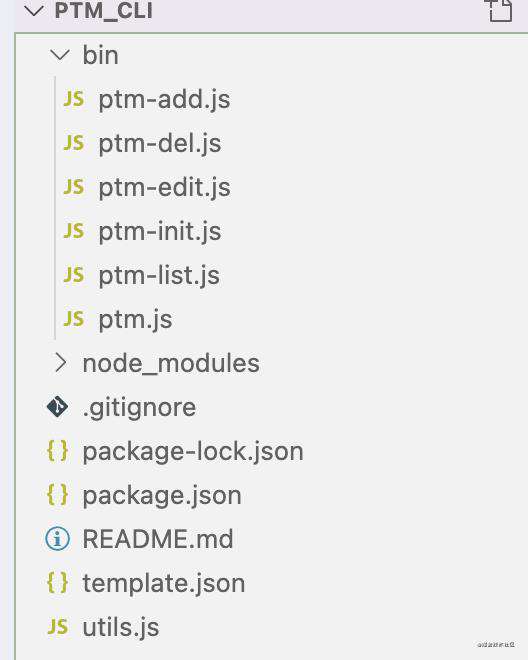528x660 pixels.
Task: Click the PTM_CLI section title
Action: pos(104,11)
